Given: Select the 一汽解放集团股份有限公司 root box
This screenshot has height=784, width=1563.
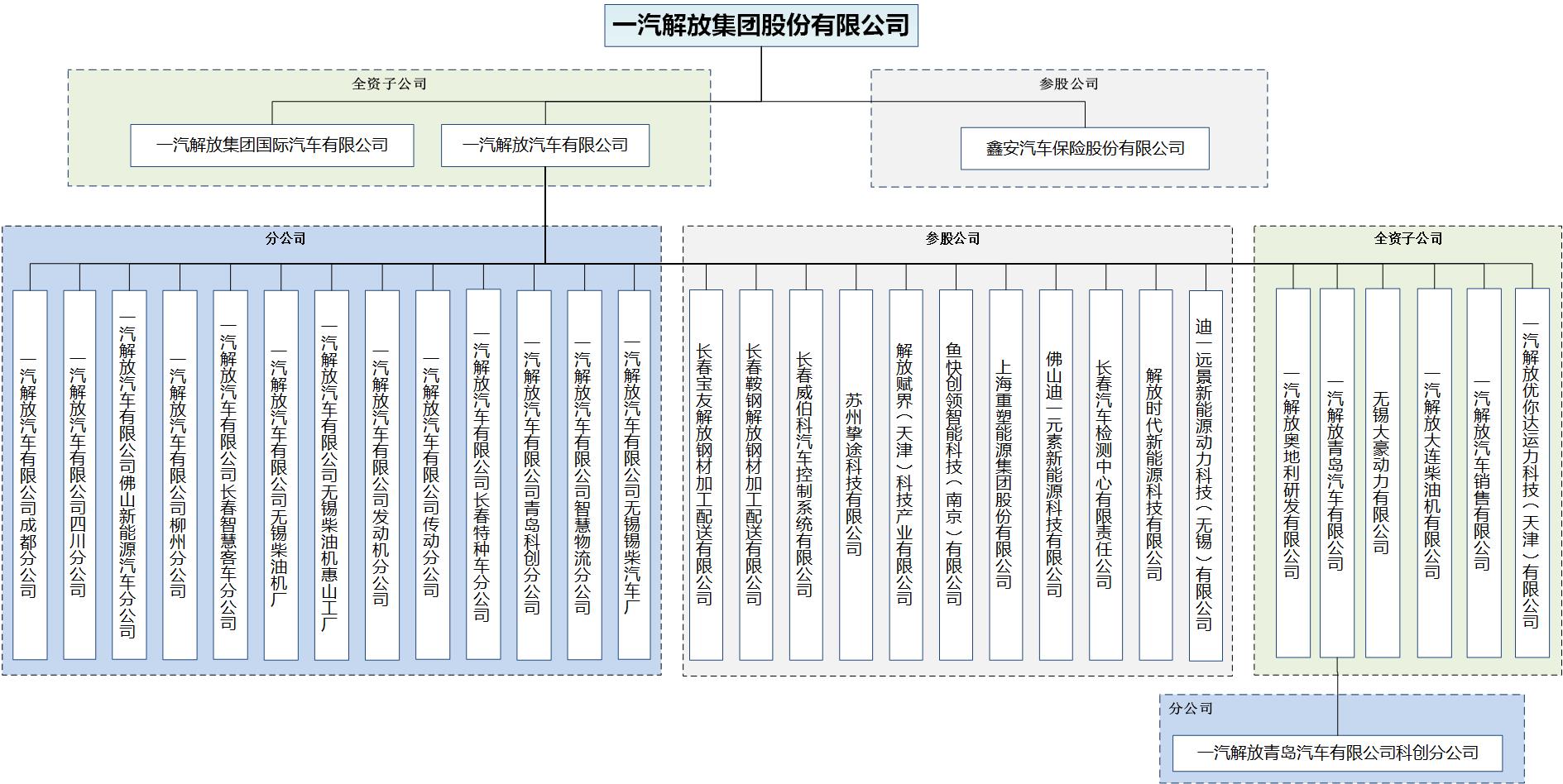Looking at the screenshot, I should [760, 26].
